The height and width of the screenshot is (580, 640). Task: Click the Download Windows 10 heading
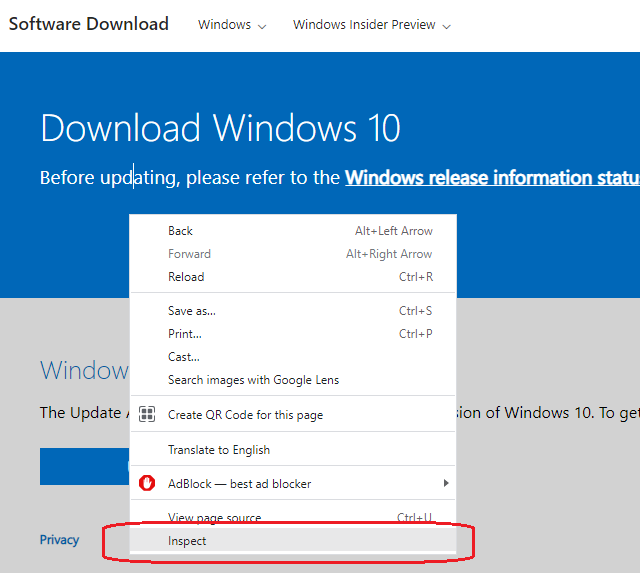[220, 128]
